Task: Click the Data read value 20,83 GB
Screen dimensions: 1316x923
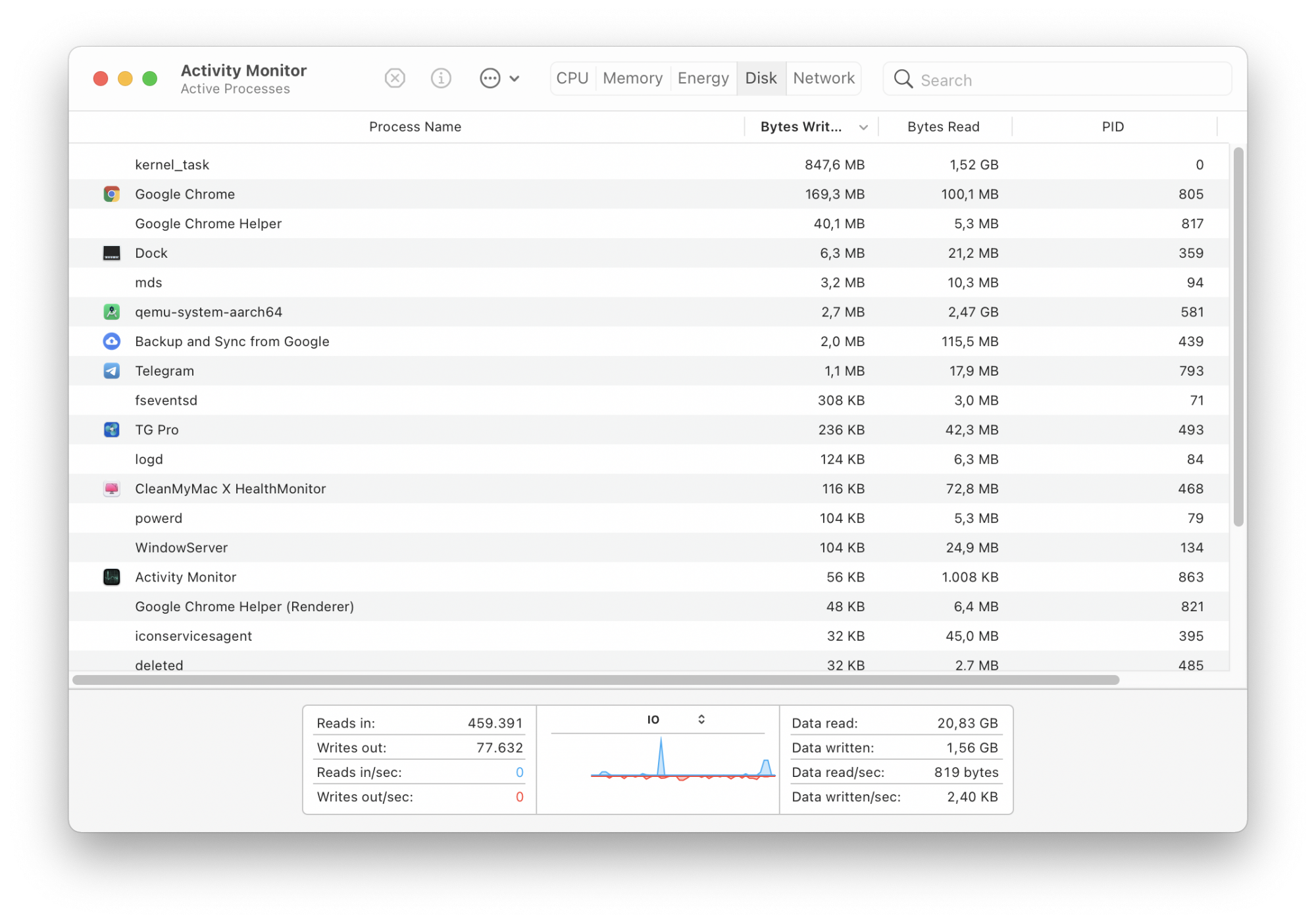Action: [x=967, y=723]
